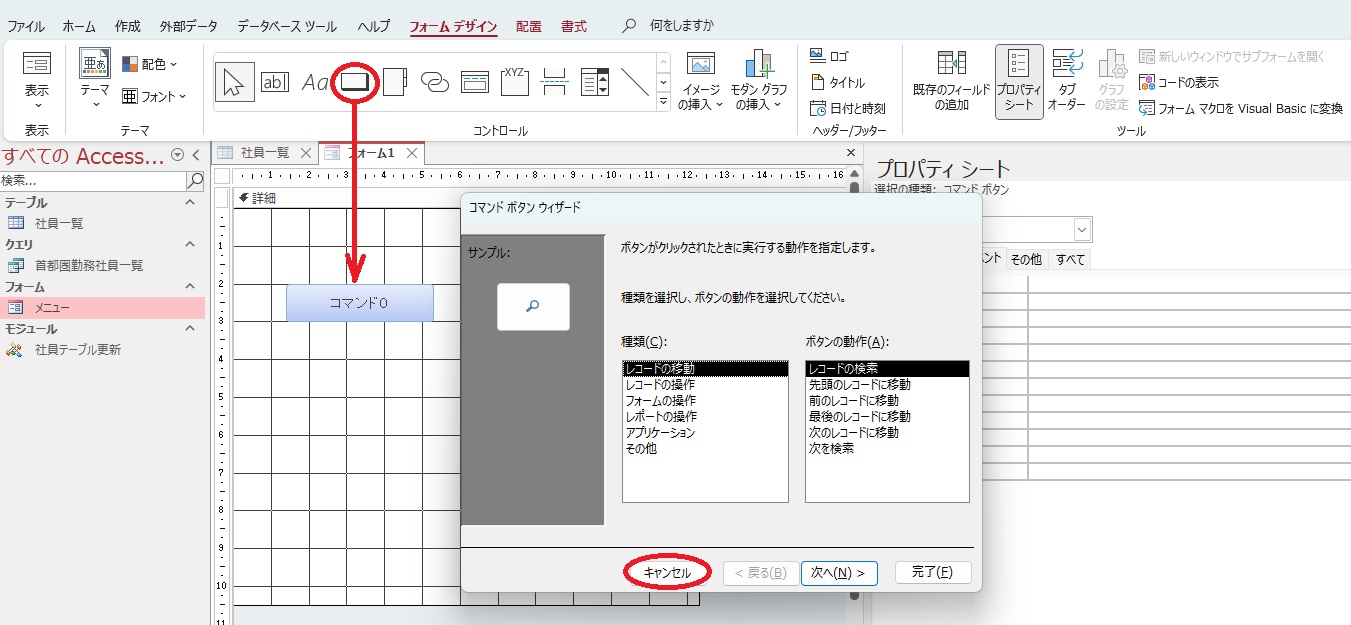Switch to the 配置 ribbon tab
1351x625 pixels.
click(x=528, y=26)
